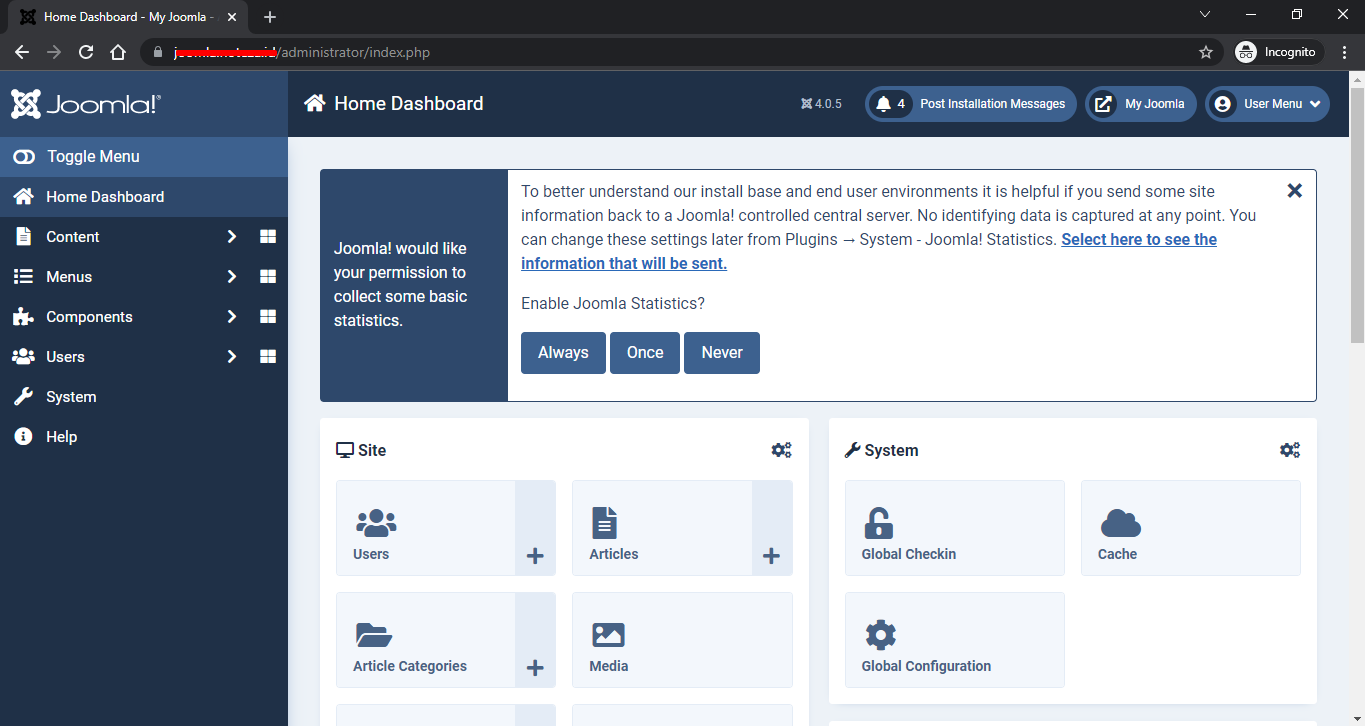Open Chrome tab search dropdown arrow
This screenshot has height=726, width=1365.
point(1205,14)
